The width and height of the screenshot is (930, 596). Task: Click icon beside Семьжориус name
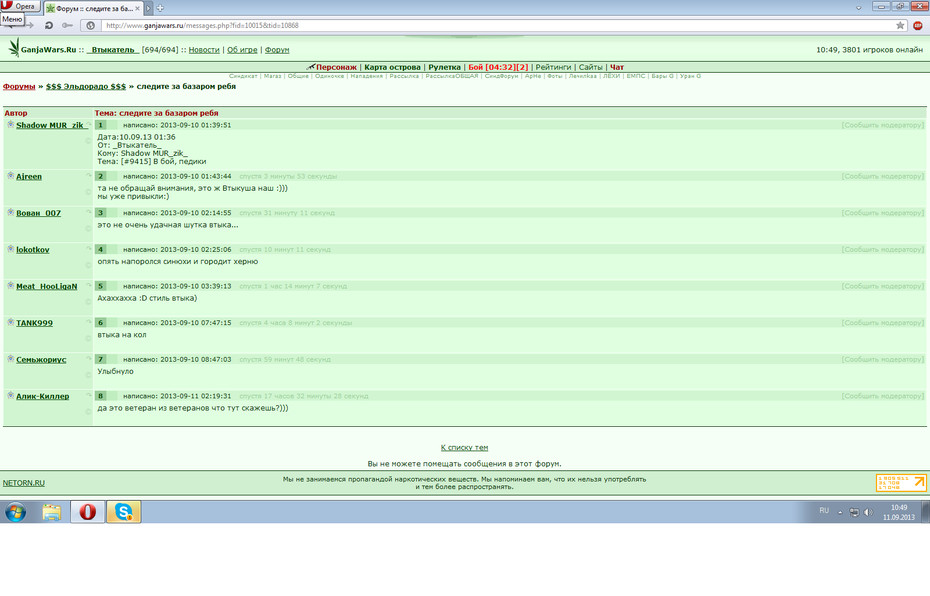click(x=10, y=359)
